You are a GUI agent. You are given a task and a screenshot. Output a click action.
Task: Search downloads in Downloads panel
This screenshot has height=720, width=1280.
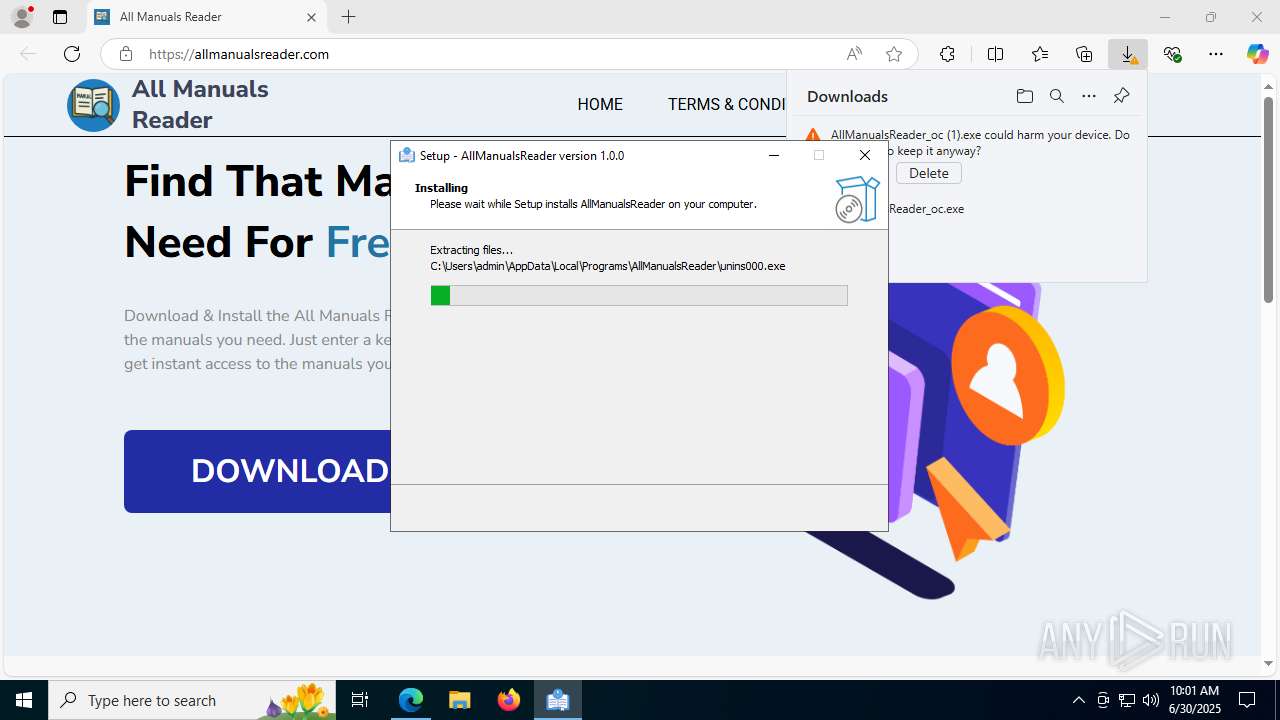(1056, 96)
